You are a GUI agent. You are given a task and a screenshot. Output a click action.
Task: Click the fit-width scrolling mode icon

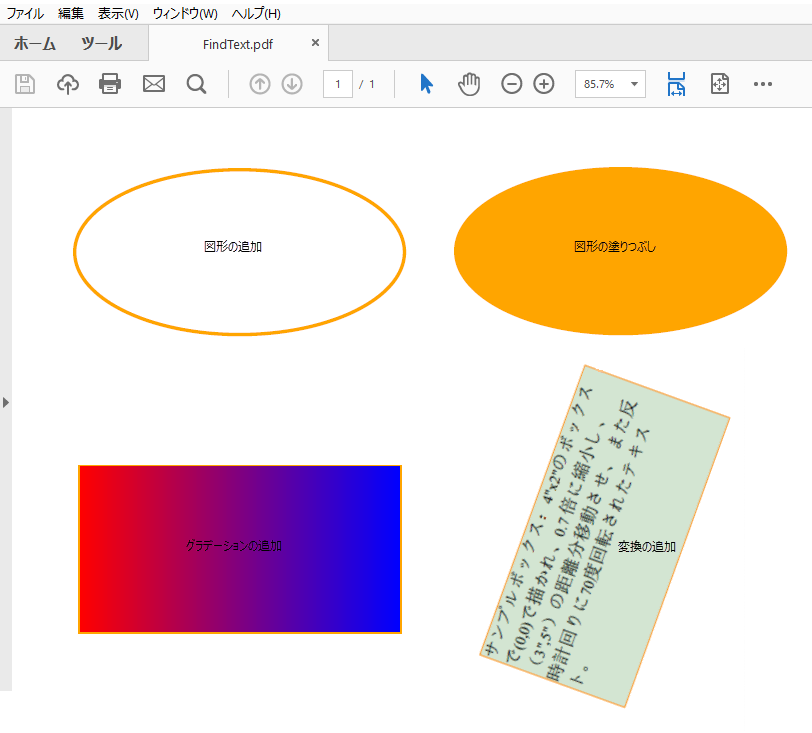click(676, 84)
